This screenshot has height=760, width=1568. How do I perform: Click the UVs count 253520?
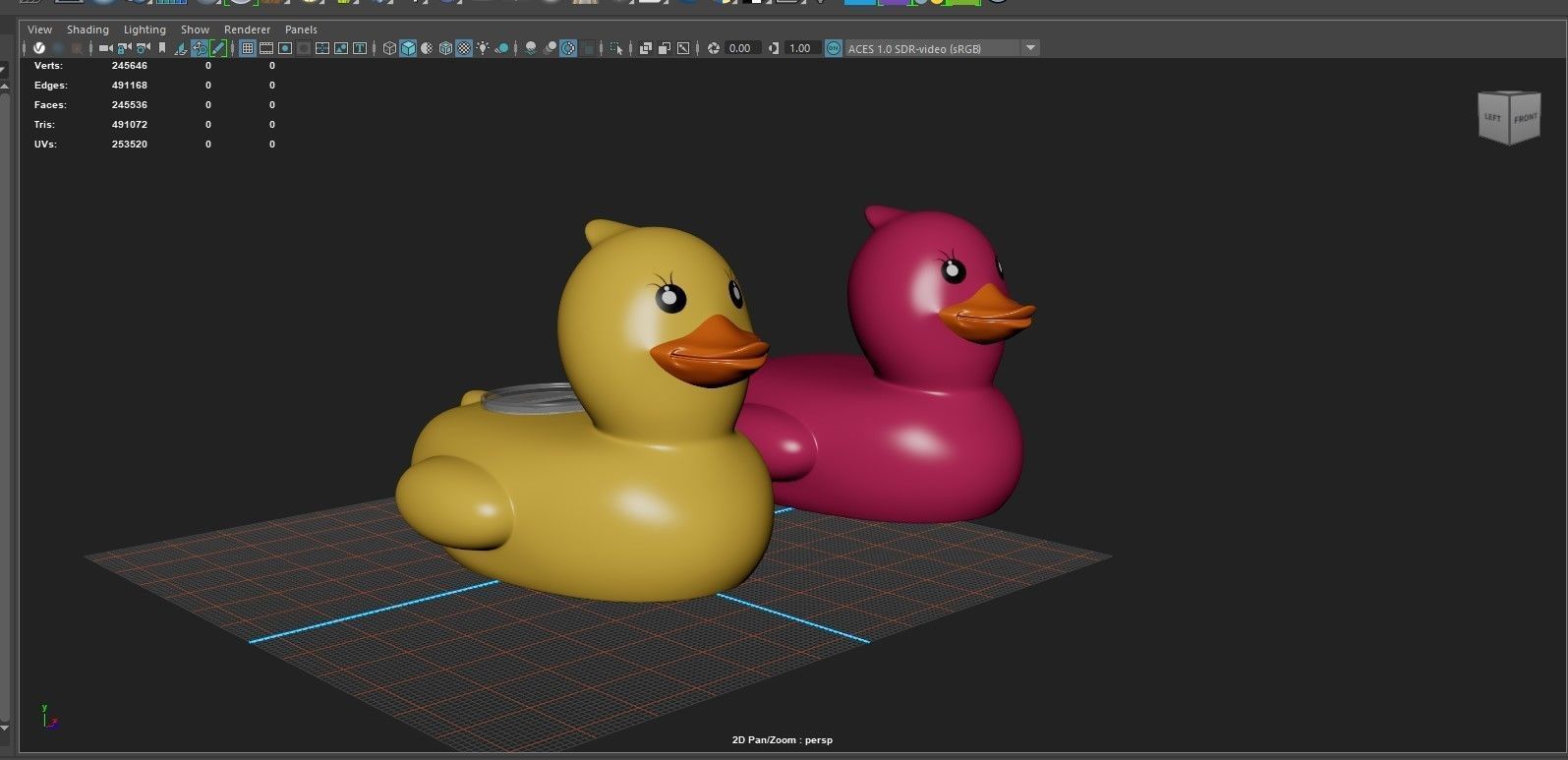point(130,145)
